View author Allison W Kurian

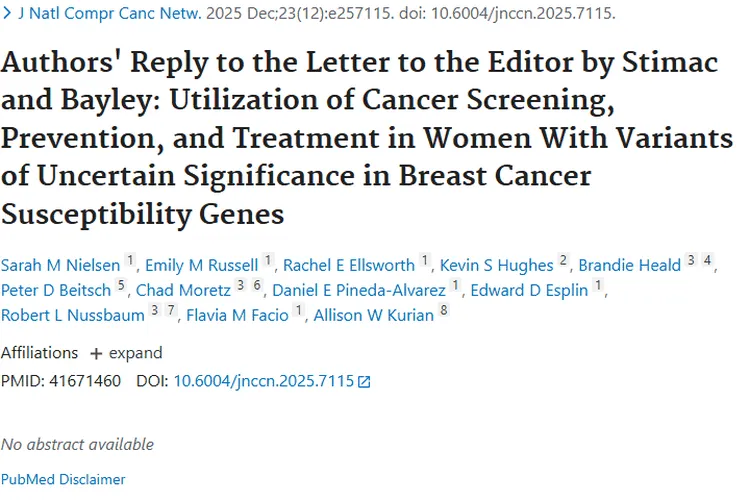click(x=373, y=315)
